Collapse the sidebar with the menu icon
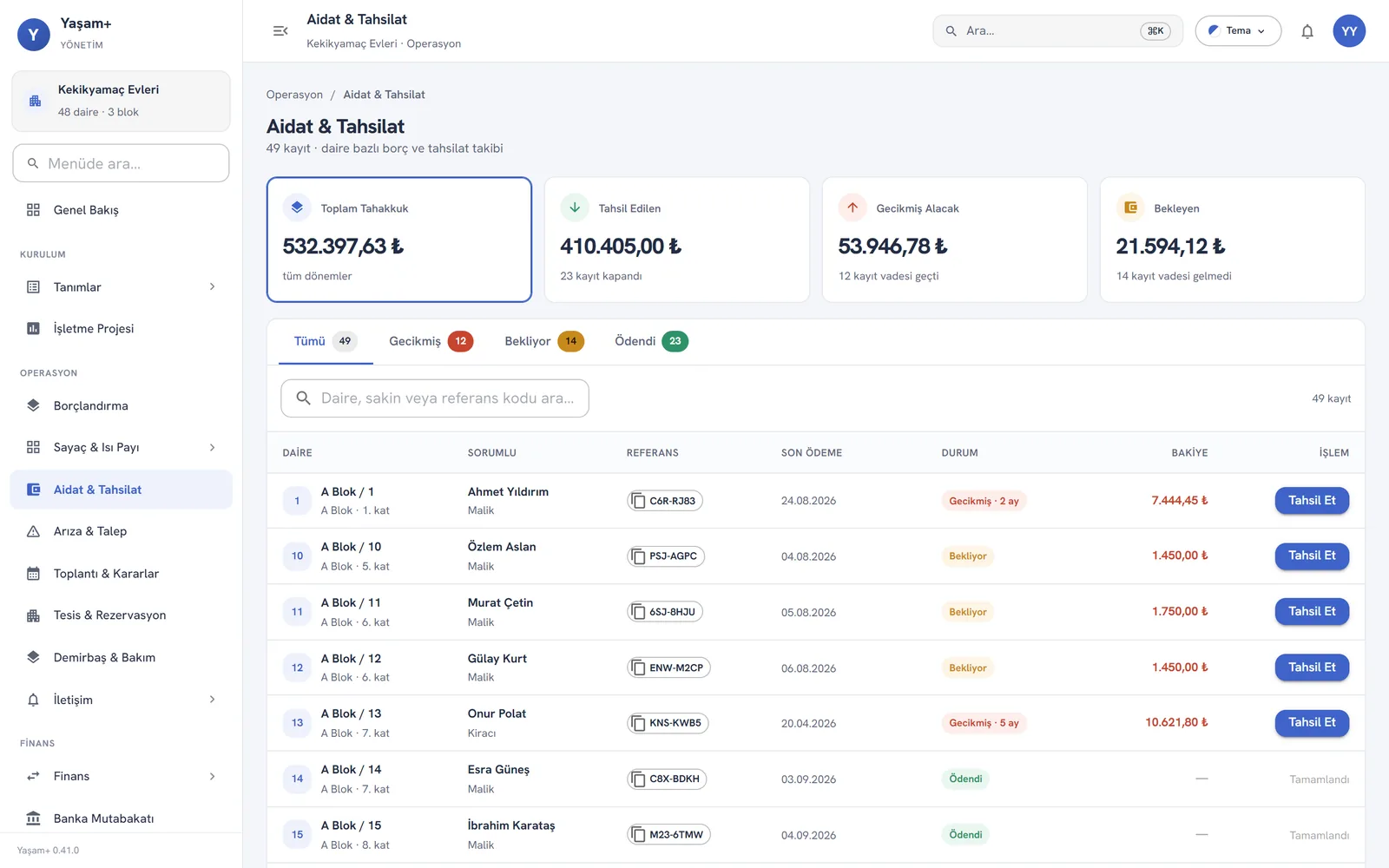This screenshot has height=868, width=1389. [x=280, y=31]
